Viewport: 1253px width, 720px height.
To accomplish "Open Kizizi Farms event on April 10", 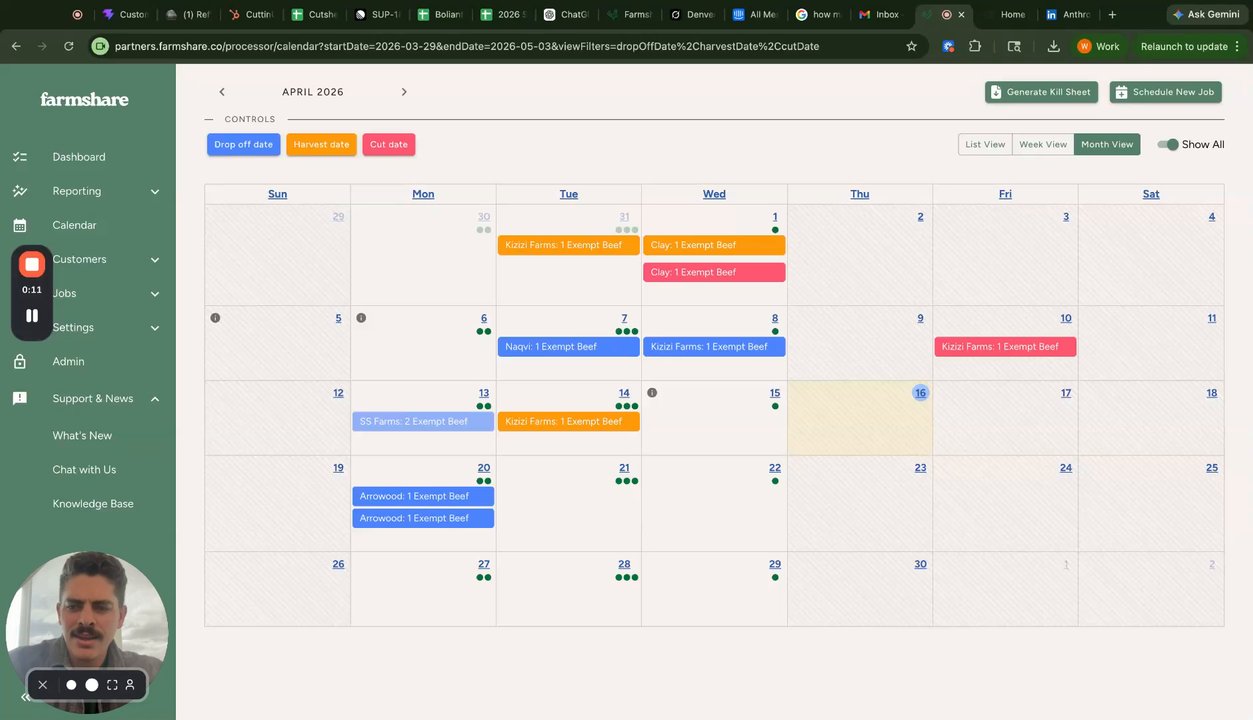I will 1005,347.
